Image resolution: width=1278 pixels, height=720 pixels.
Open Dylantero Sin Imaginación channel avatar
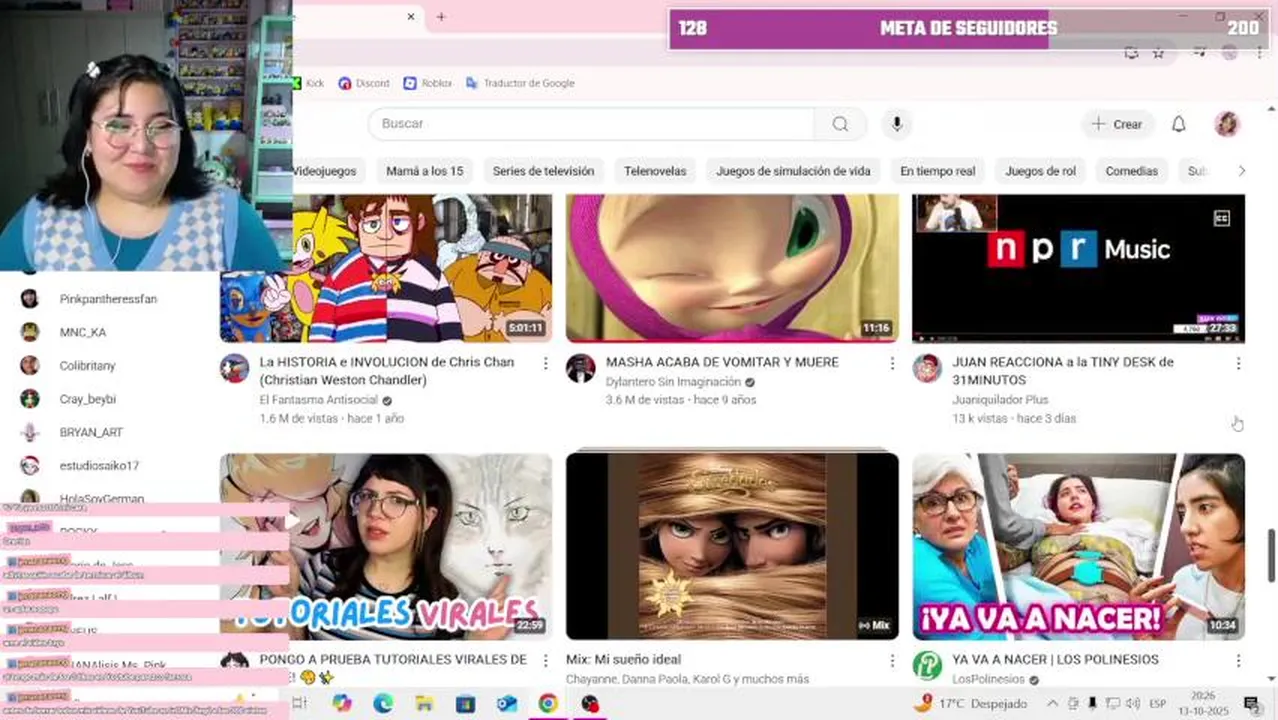pyautogui.click(x=580, y=368)
